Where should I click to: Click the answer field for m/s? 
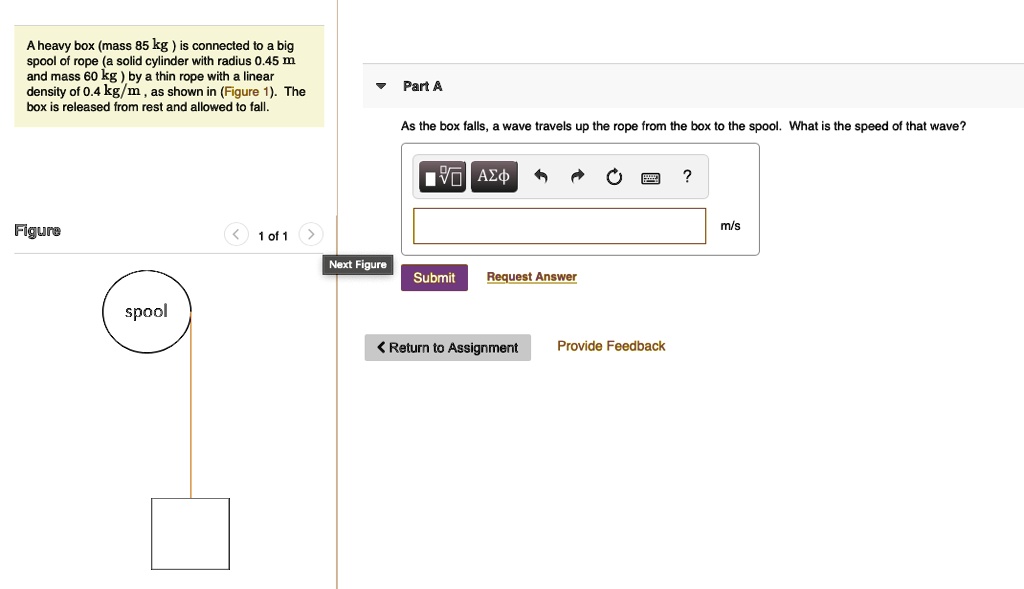point(559,225)
